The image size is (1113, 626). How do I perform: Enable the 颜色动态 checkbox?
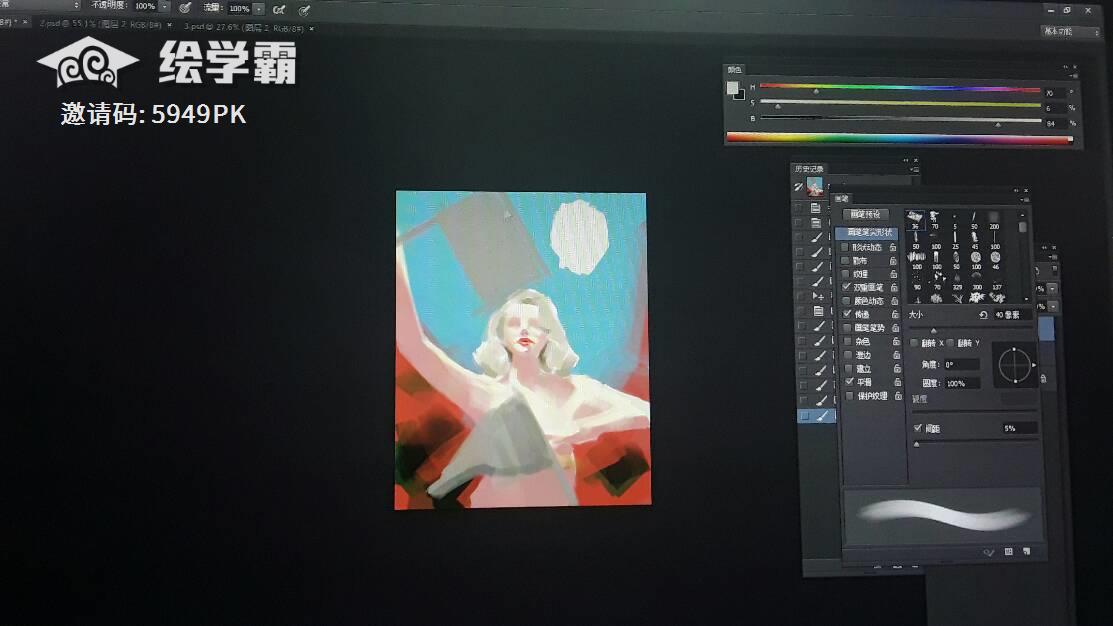click(846, 300)
